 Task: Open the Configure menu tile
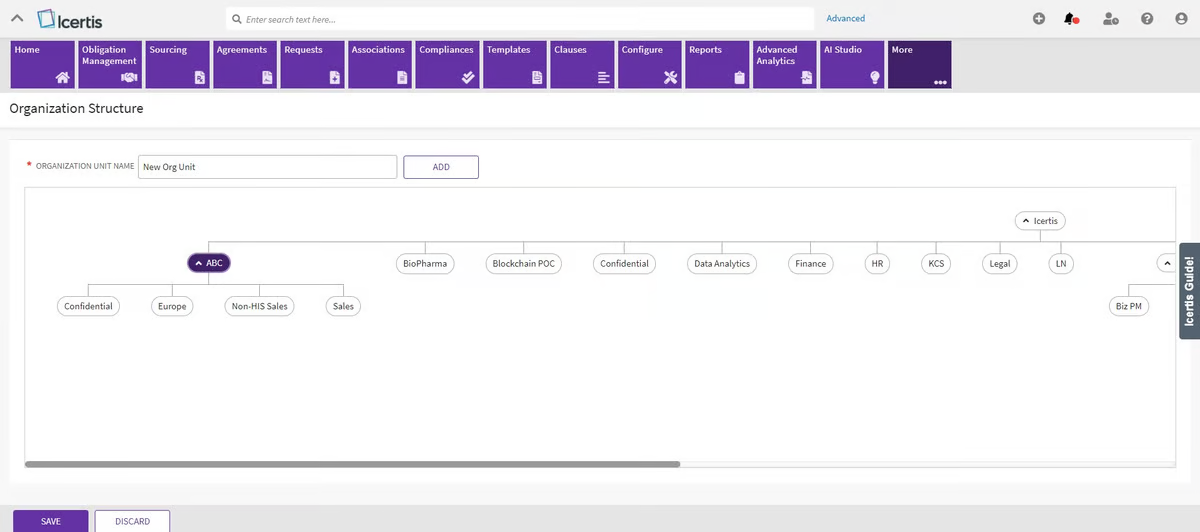[649, 65]
